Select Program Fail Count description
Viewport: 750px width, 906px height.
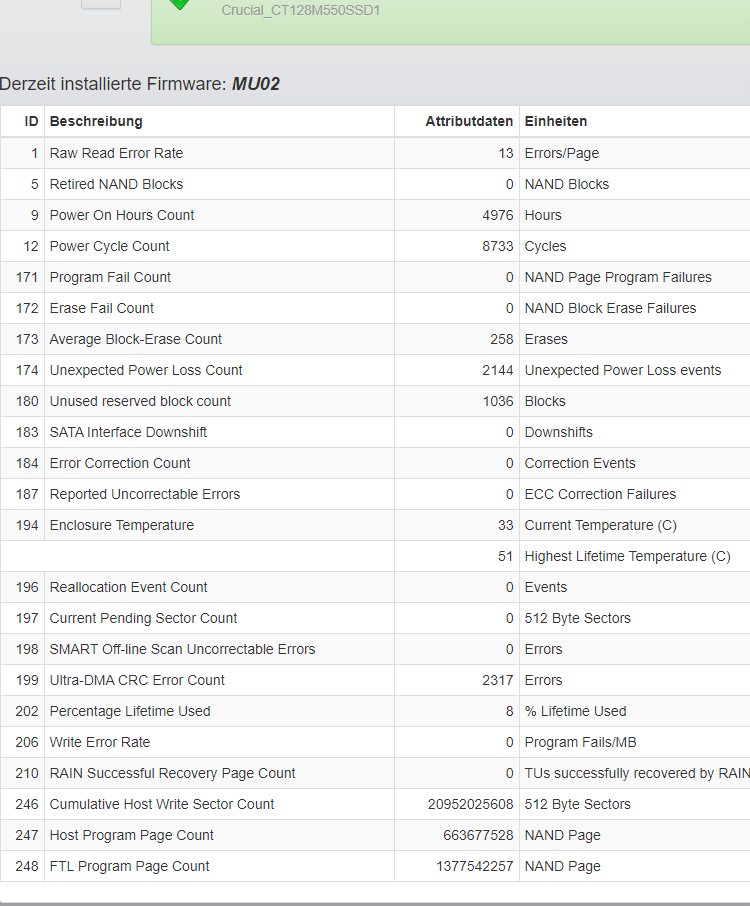(110, 277)
